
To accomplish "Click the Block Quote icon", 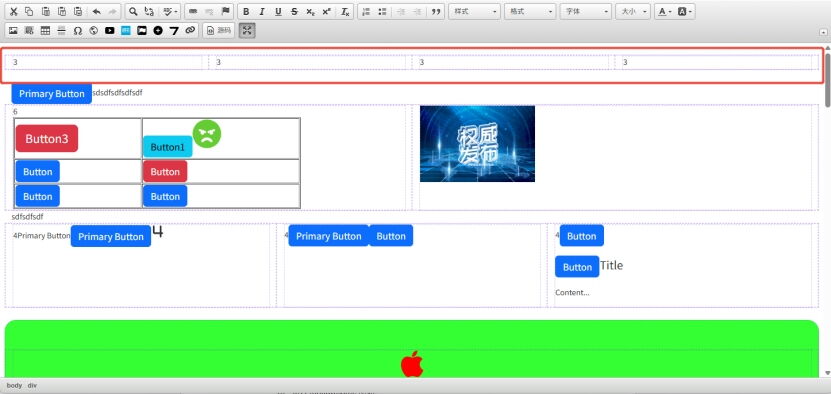I will pos(436,12).
